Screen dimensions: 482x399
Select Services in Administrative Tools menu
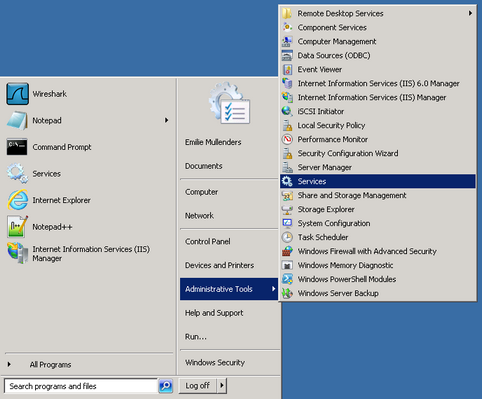click(x=378, y=181)
